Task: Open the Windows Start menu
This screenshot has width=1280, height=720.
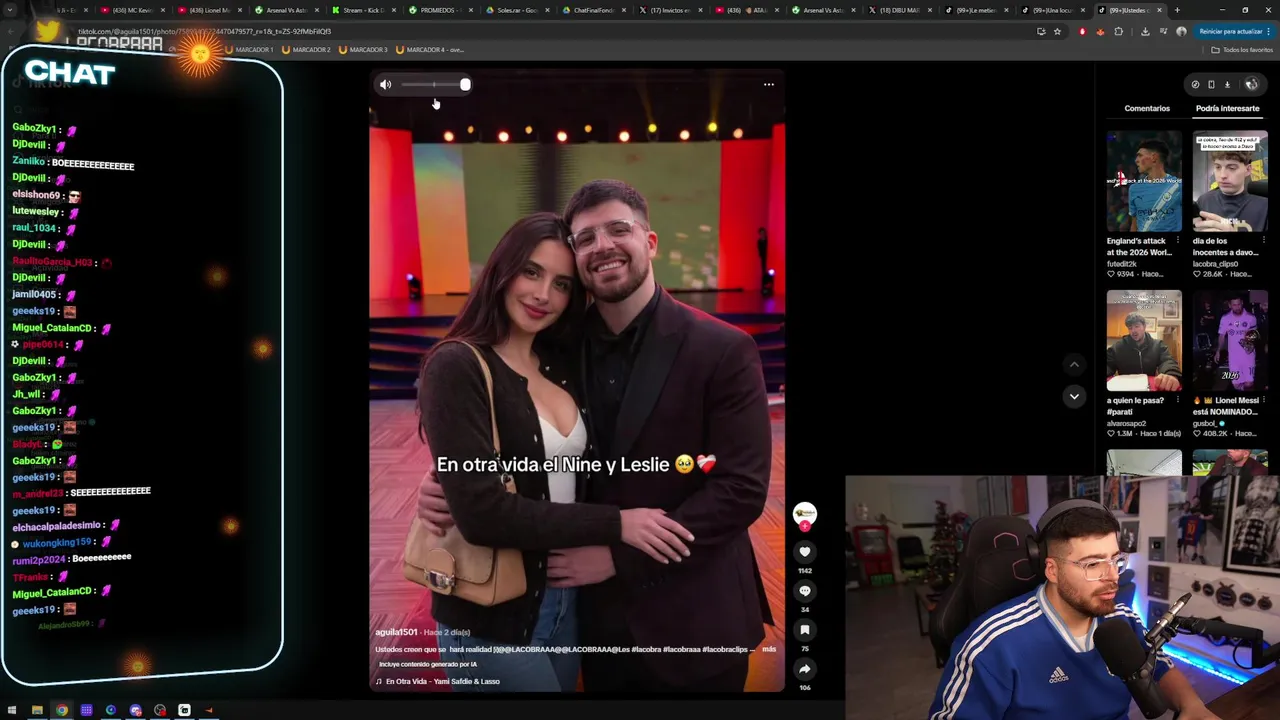Action: click(12, 710)
